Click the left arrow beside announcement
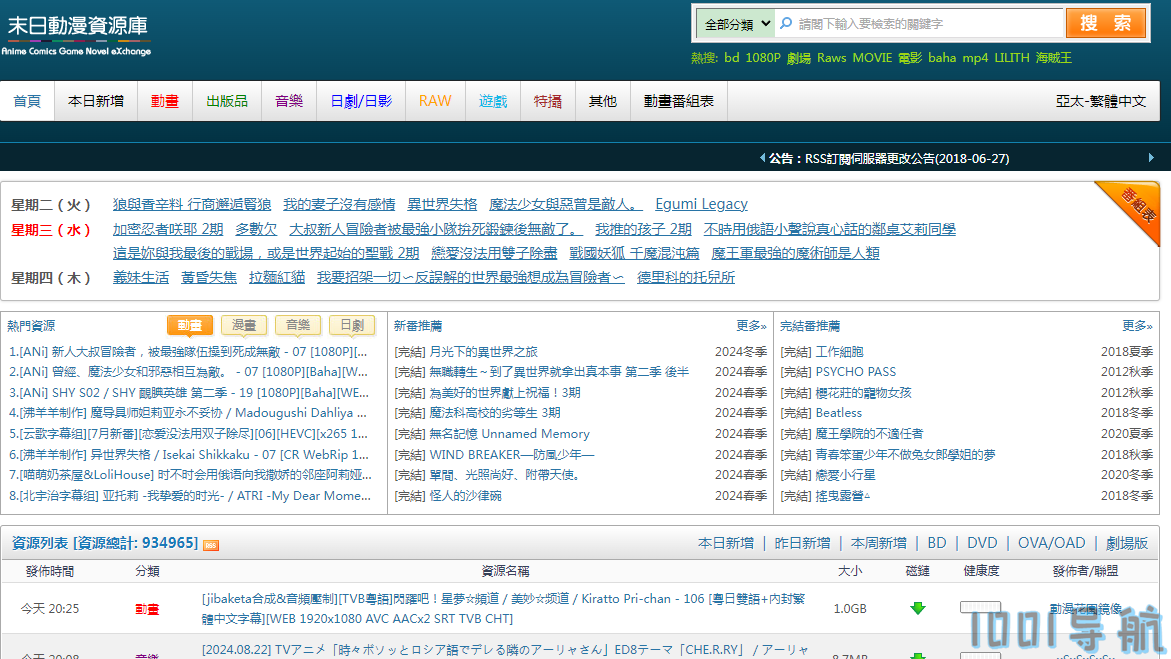 coord(762,158)
